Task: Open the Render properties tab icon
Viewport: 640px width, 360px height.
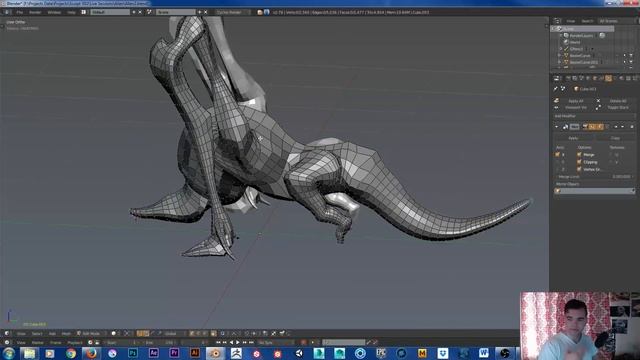Action: coord(568,78)
